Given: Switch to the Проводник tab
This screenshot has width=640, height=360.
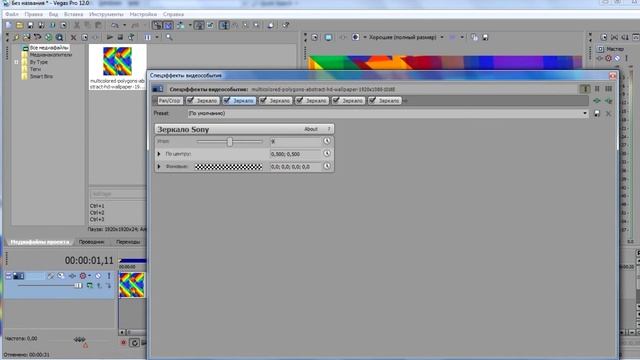Looking at the screenshot, I should pyautogui.click(x=91, y=242).
